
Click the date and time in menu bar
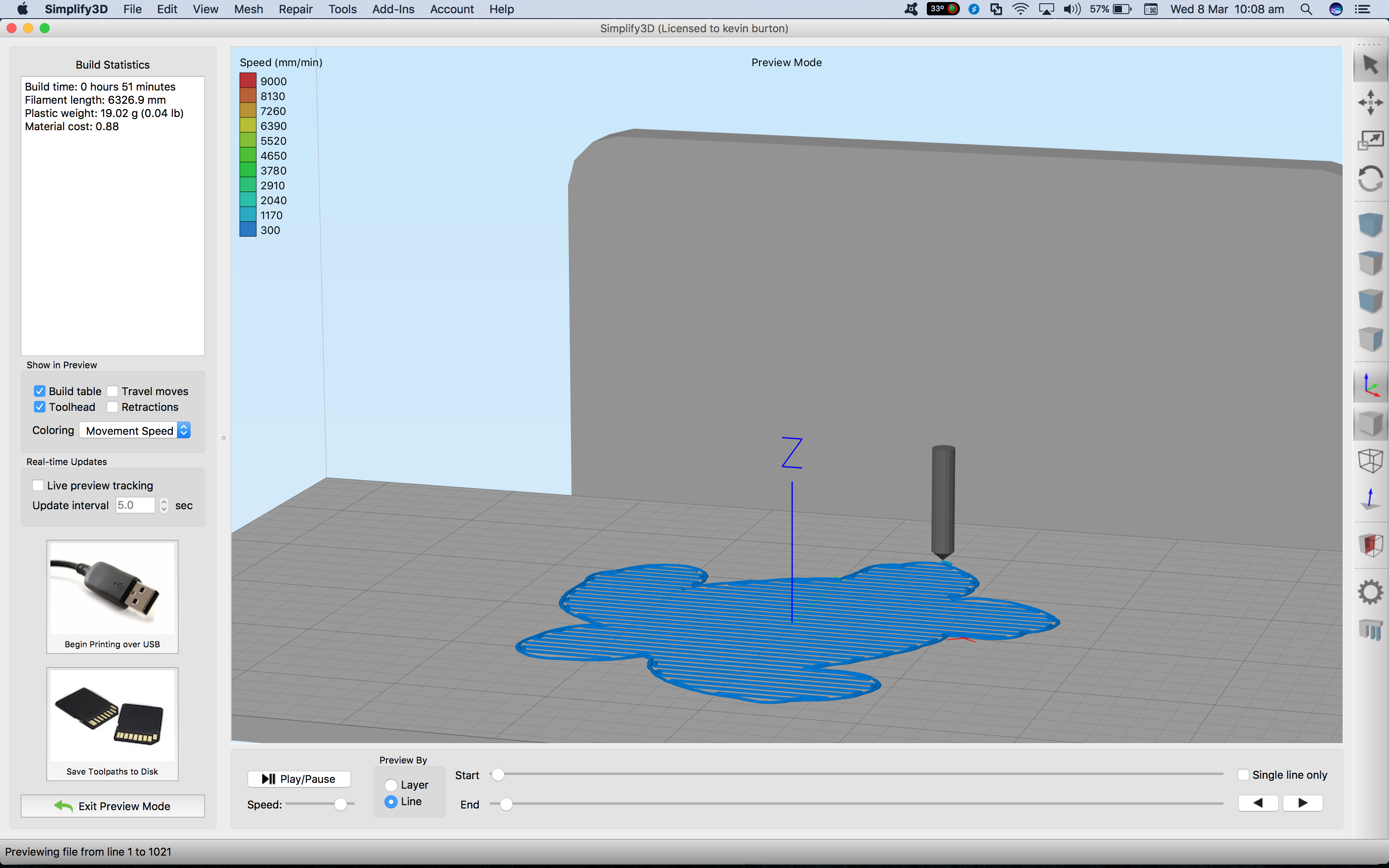pos(1227,9)
